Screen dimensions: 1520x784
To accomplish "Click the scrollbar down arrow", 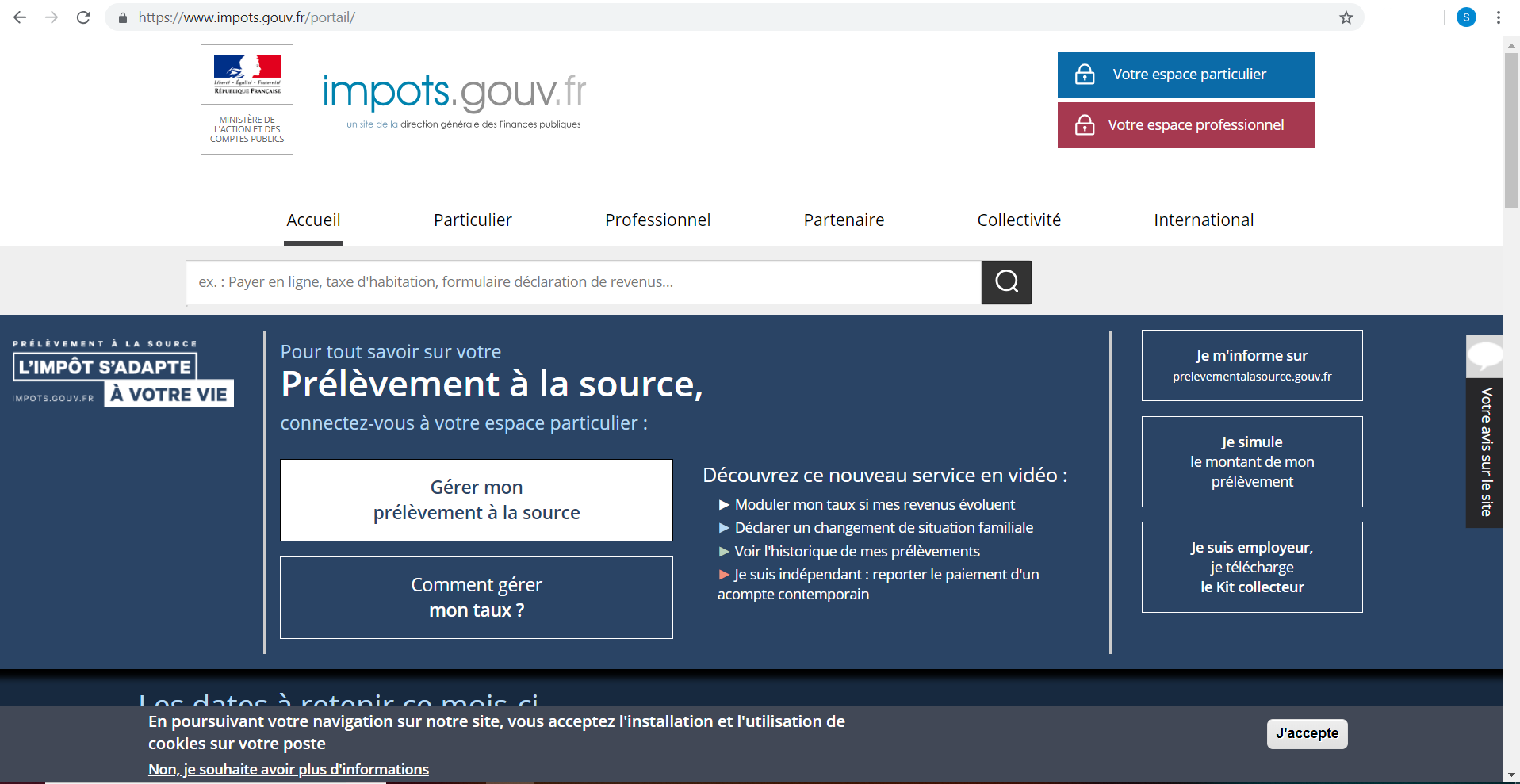I will (x=1511, y=774).
